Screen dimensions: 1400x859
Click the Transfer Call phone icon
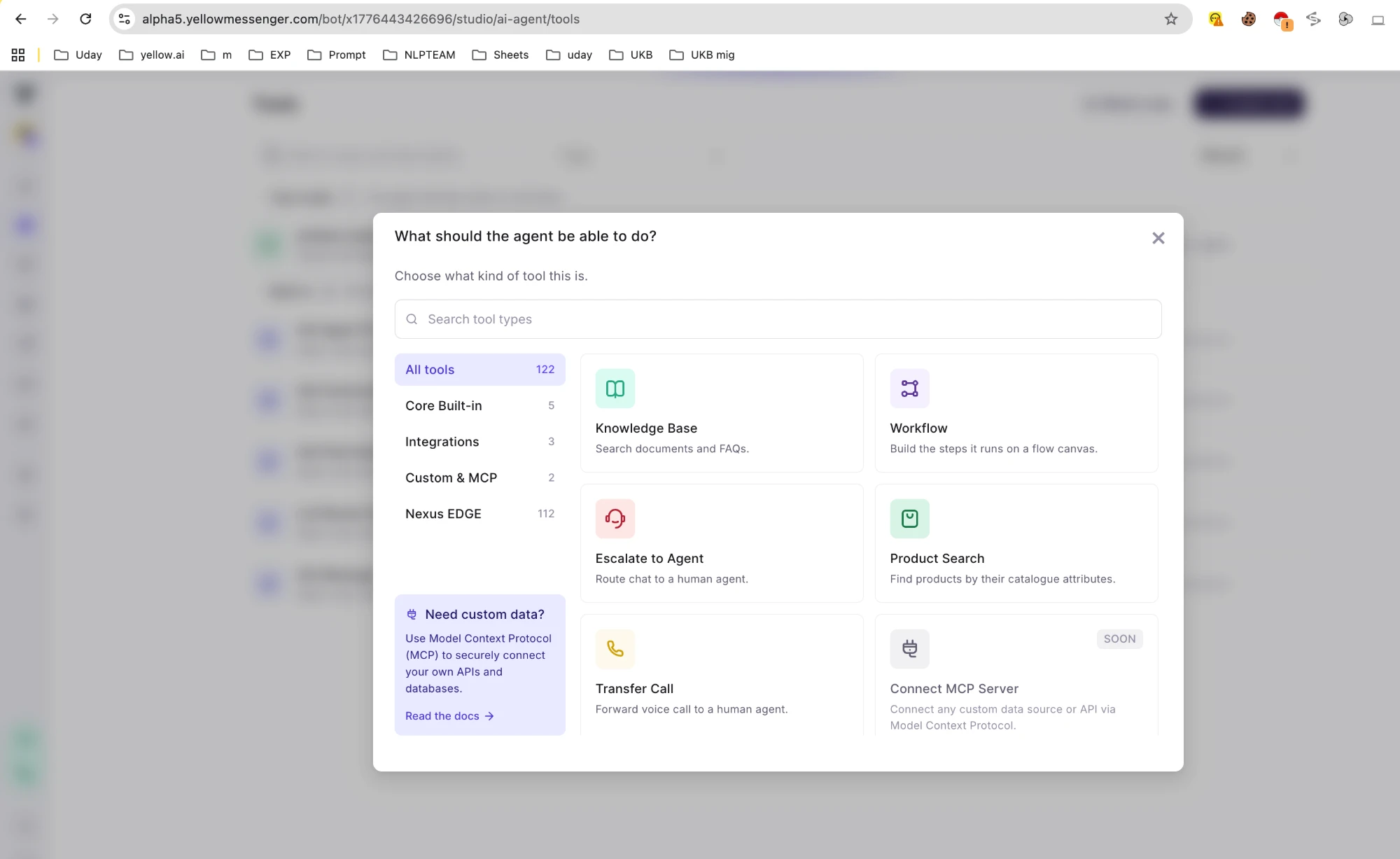pos(615,649)
